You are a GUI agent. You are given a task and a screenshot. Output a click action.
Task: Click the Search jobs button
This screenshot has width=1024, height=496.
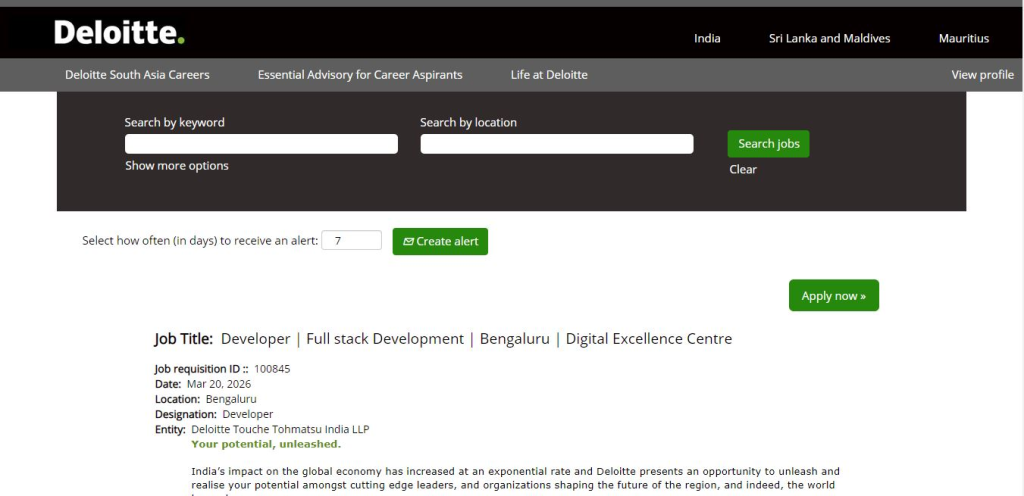(769, 144)
